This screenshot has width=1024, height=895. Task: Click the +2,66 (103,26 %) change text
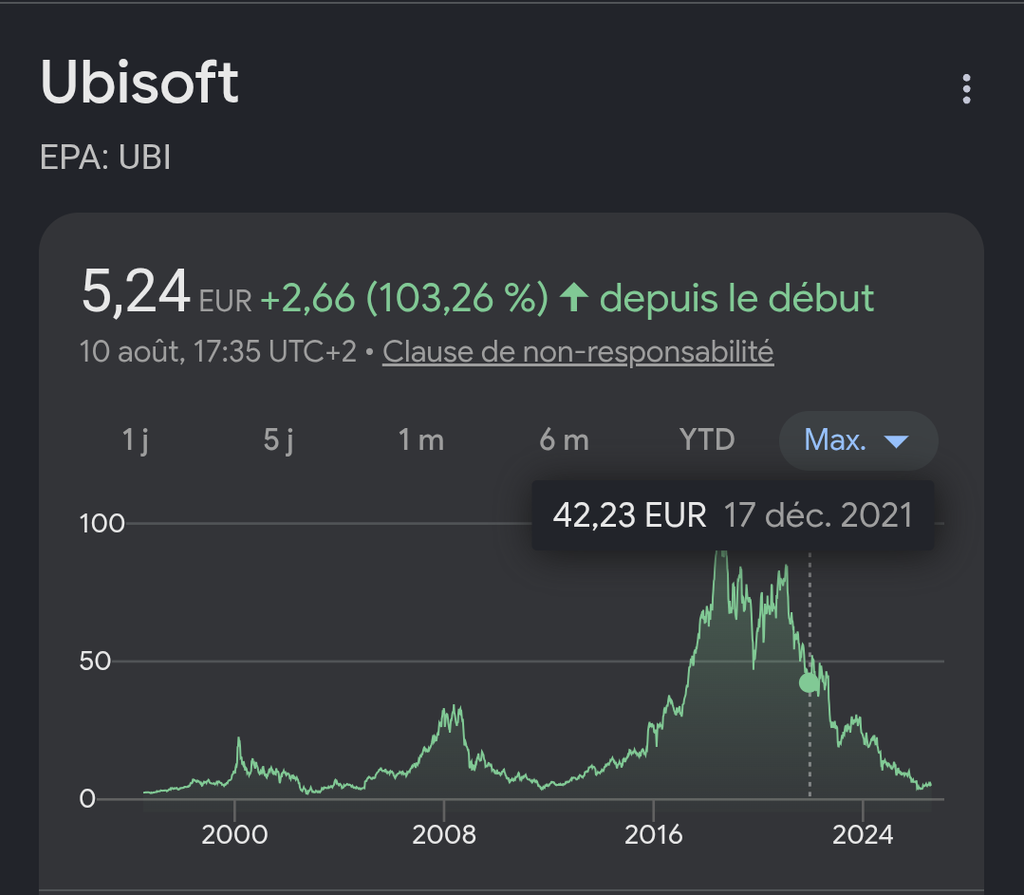(x=405, y=299)
